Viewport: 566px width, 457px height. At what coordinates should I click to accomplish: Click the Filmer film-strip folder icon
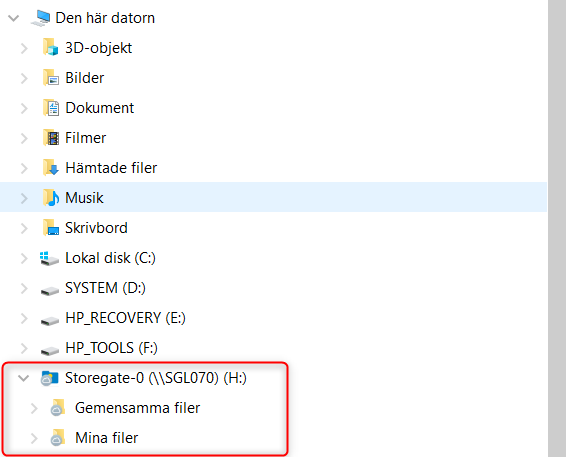[x=51, y=138]
